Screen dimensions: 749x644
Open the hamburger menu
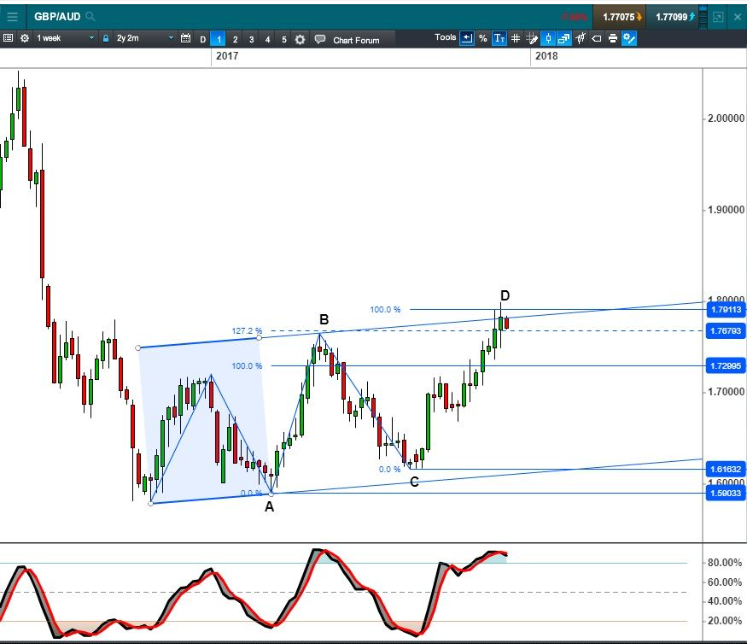click(13, 17)
